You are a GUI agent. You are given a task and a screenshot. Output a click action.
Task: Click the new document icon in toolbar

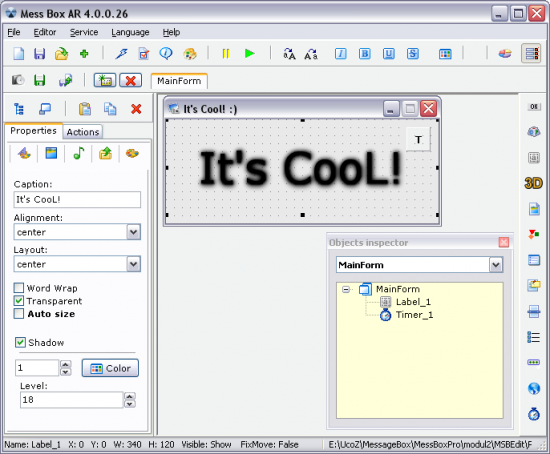click(x=18, y=54)
